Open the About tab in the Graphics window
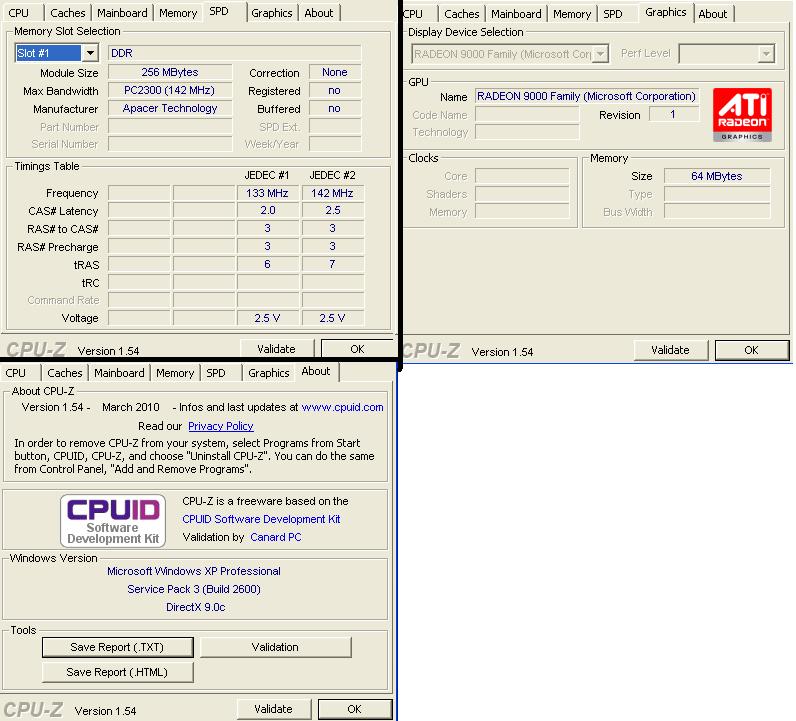This screenshot has width=796, height=721. 712,14
